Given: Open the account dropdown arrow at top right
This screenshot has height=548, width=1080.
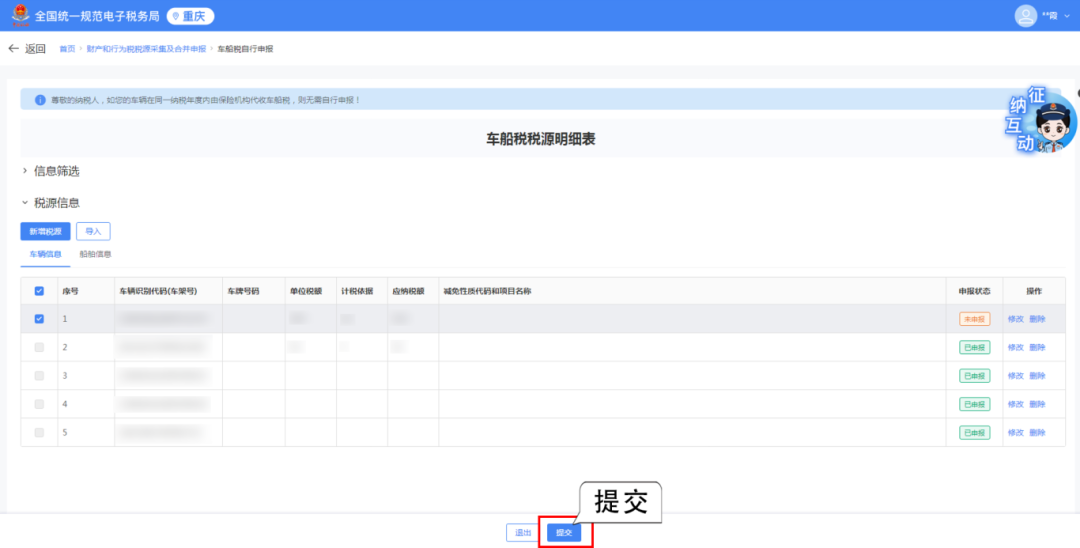Looking at the screenshot, I should [x=1066, y=17].
